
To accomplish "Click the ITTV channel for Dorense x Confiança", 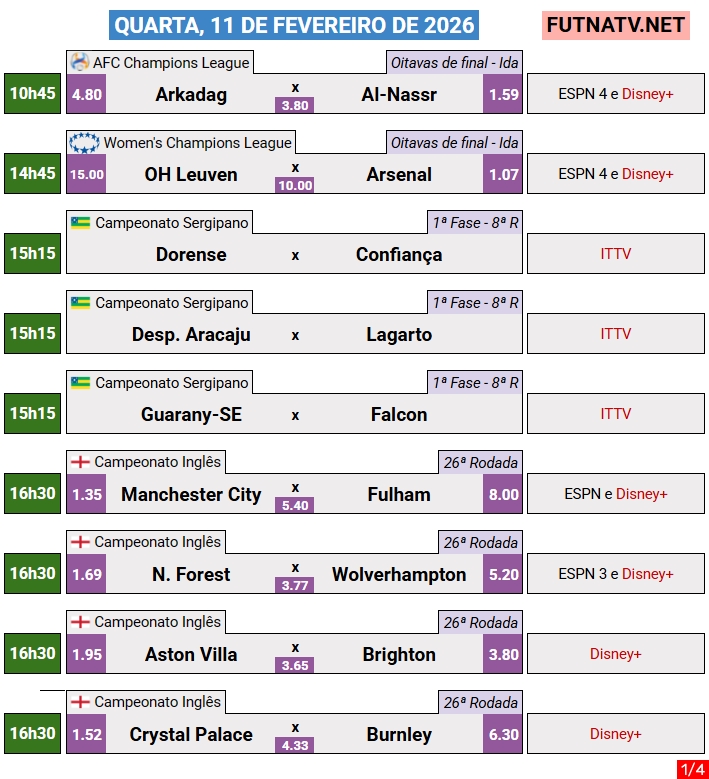I will 616,254.
